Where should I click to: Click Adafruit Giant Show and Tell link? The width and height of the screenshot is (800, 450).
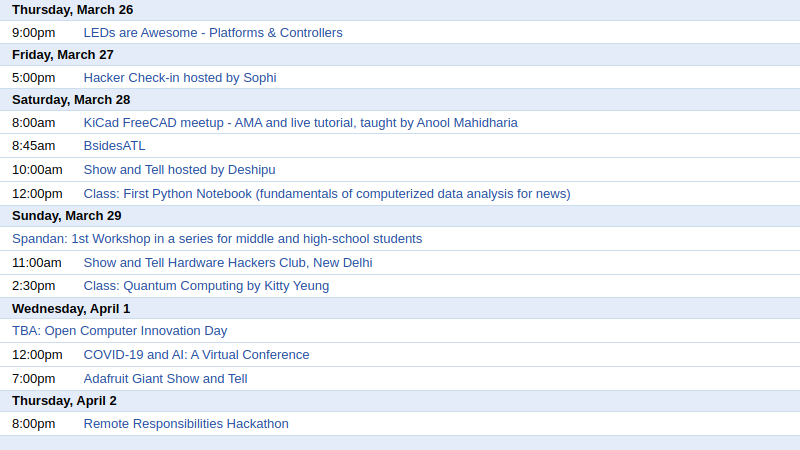tap(165, 379)
